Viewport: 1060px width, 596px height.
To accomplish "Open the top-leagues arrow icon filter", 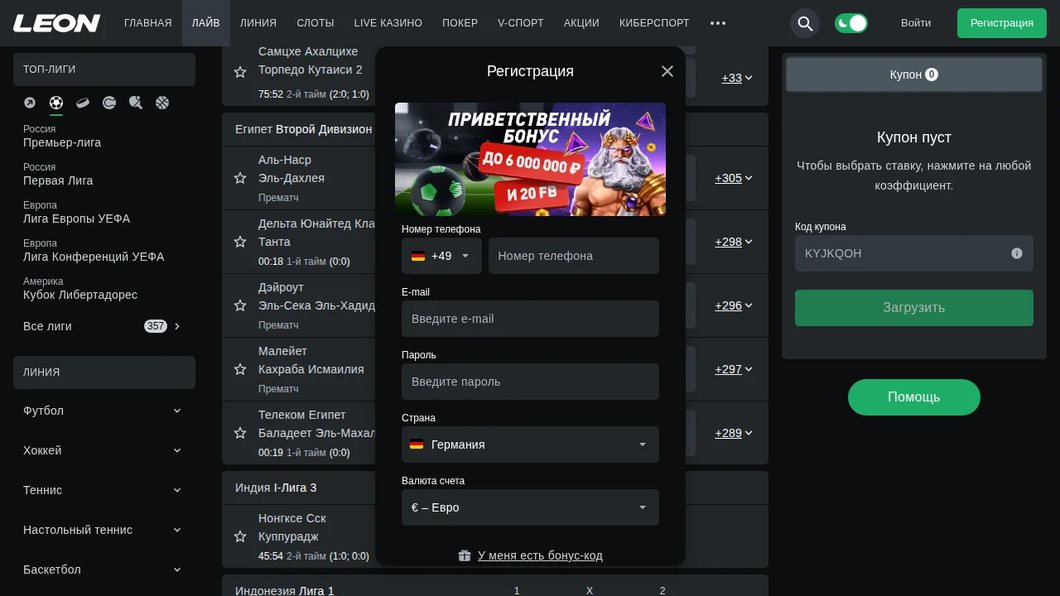I will point(29,103).
